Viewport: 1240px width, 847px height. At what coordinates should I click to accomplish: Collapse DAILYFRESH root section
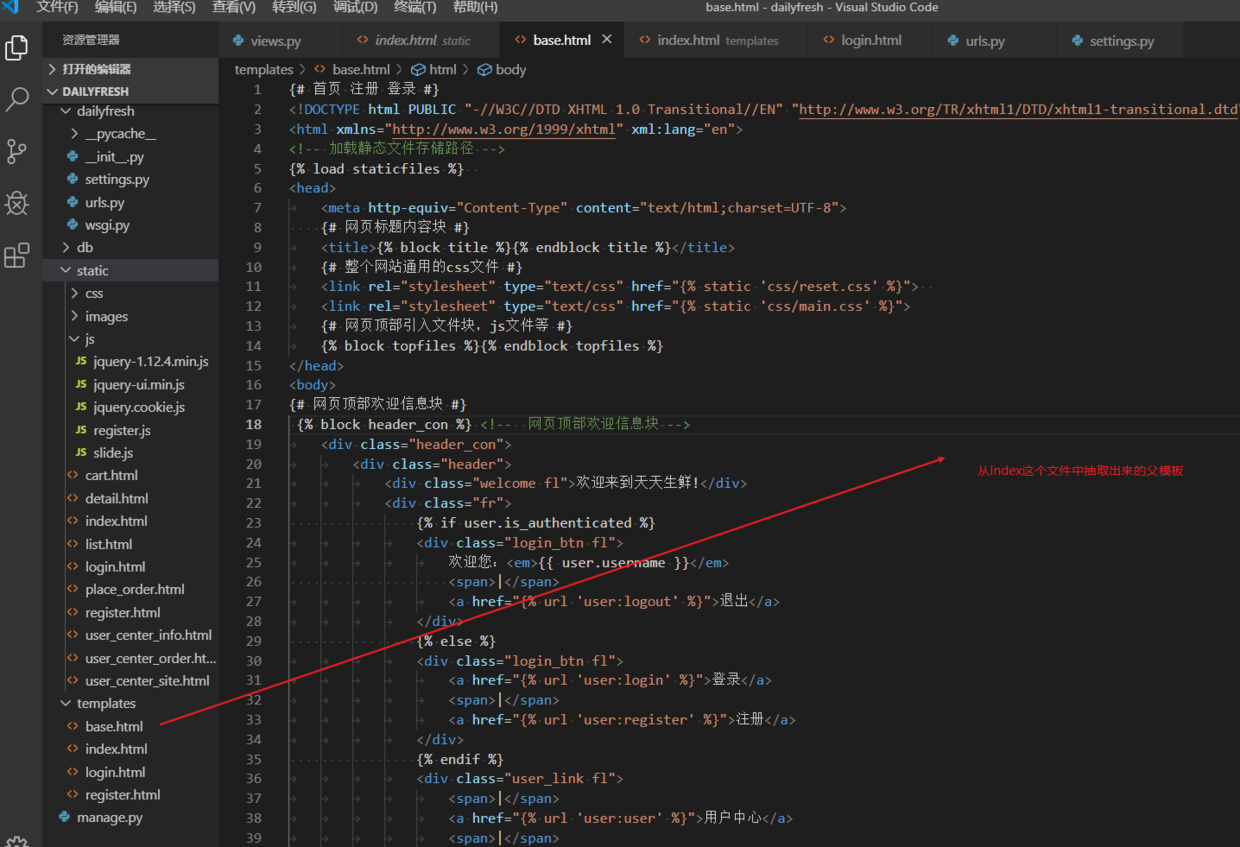point(130,91)
